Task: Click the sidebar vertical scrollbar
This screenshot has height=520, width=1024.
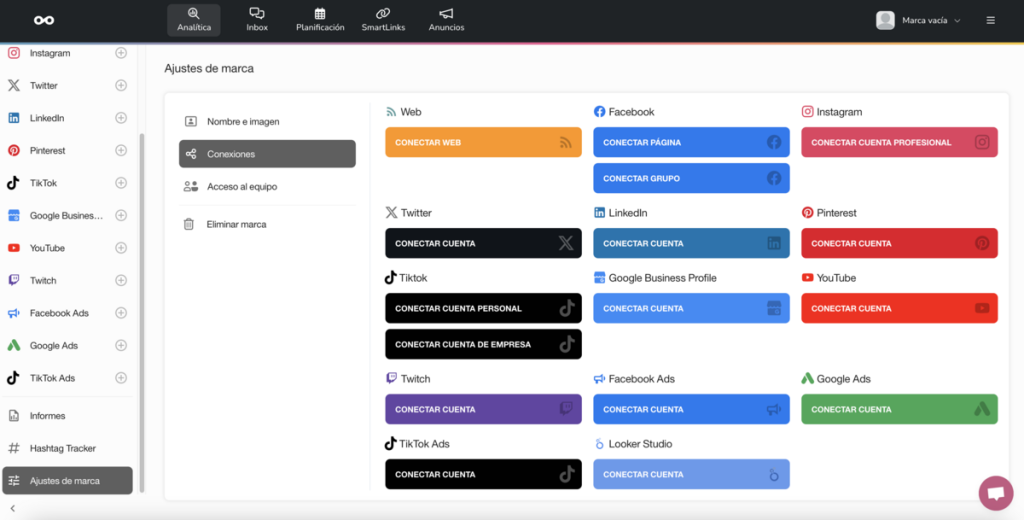Action: tap(142, 312)
